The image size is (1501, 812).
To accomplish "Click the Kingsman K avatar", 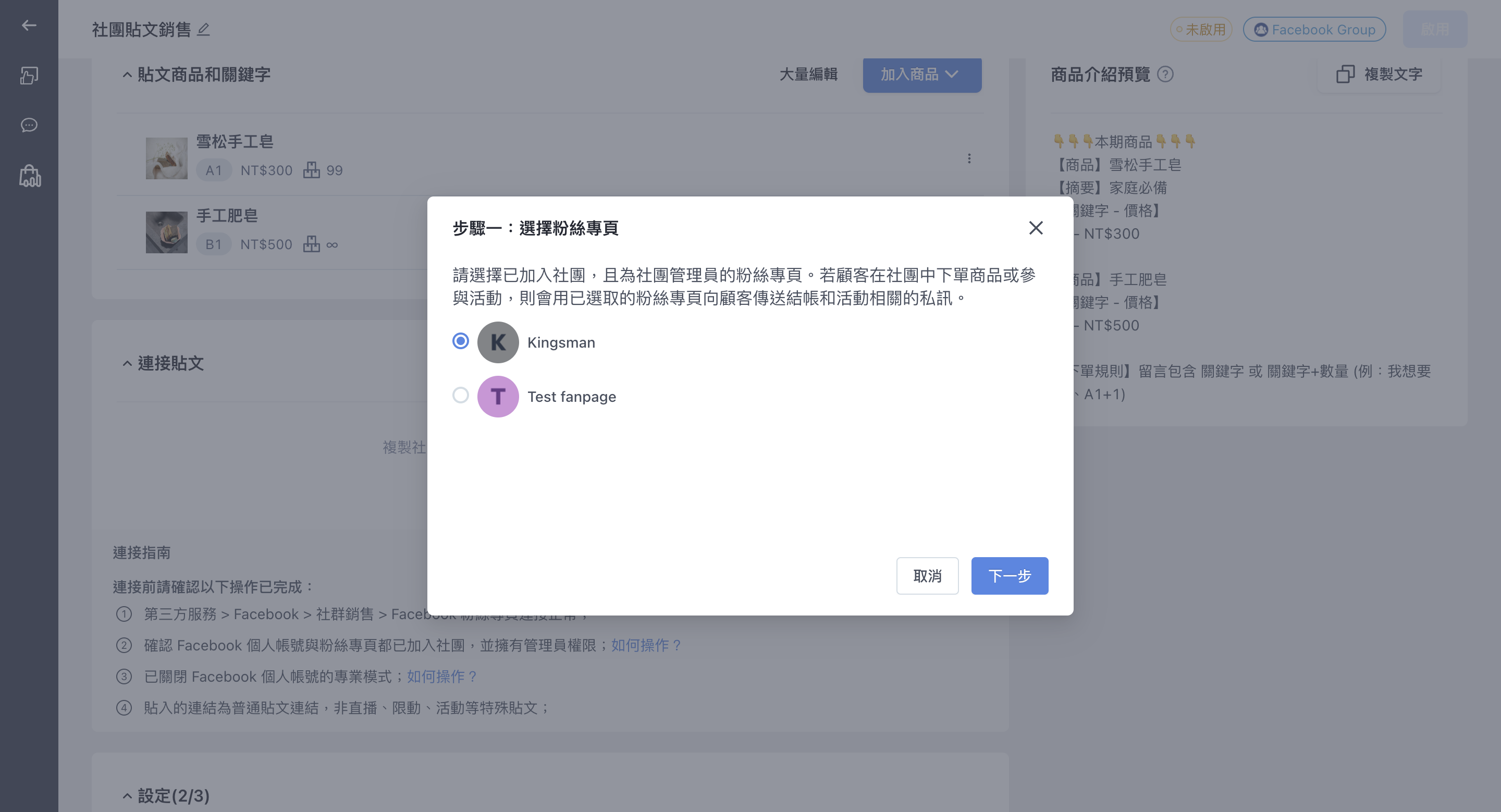I will 498,342.
